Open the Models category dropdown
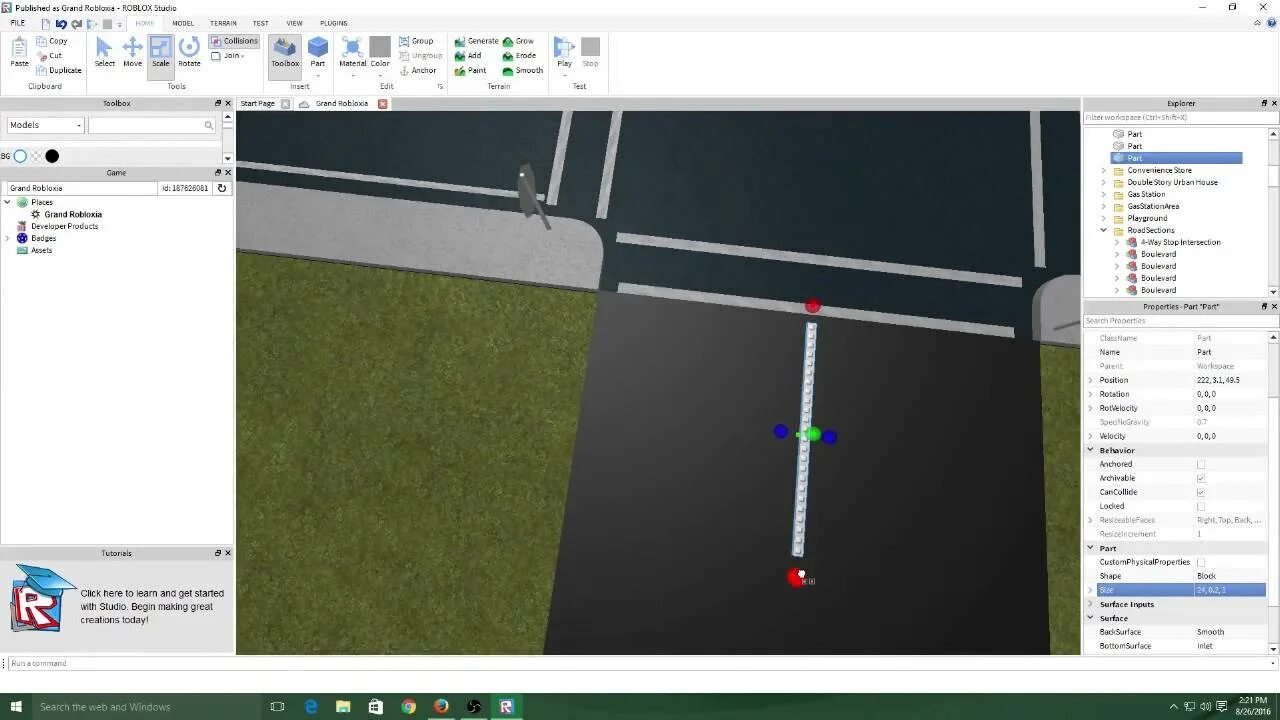Viewport: 1280px width, 720px height. pyautogui.click(x=45, y=125)
